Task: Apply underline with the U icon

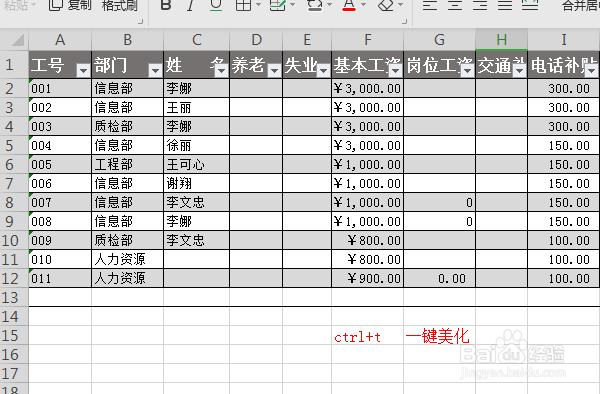Action: click(216, 5)
